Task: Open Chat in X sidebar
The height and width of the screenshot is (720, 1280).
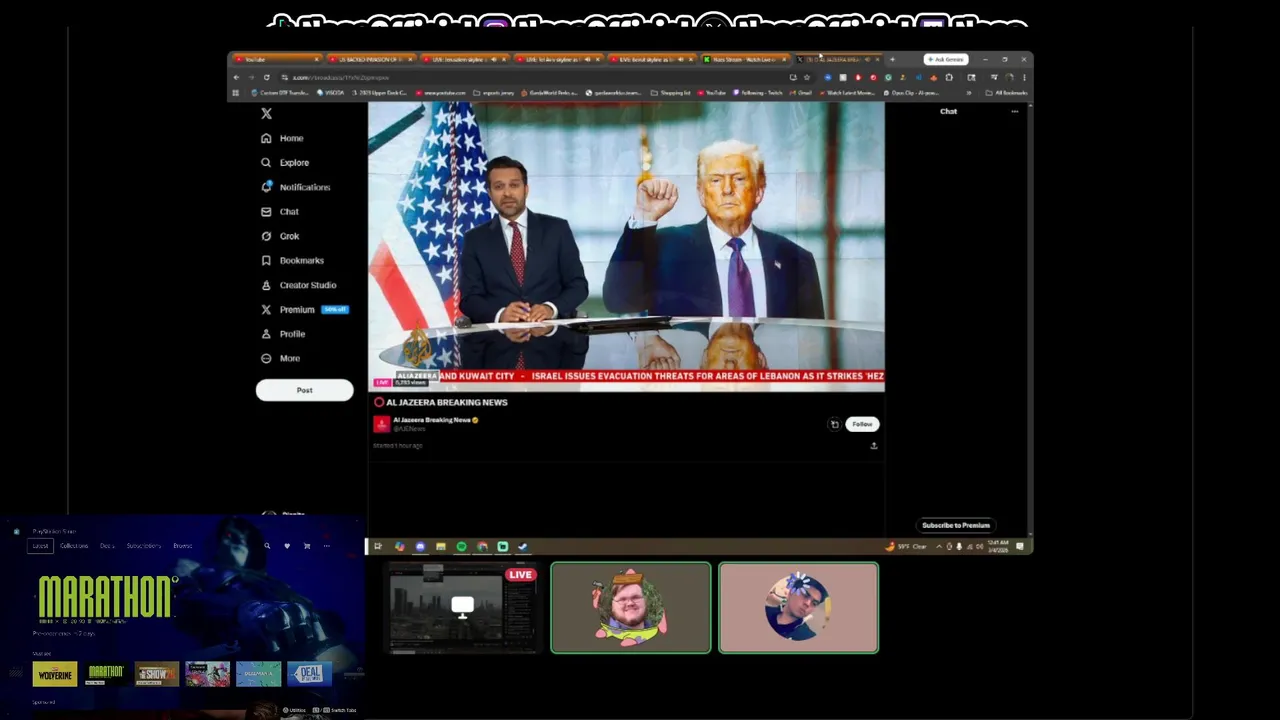Action: click(x=279, y=212)
